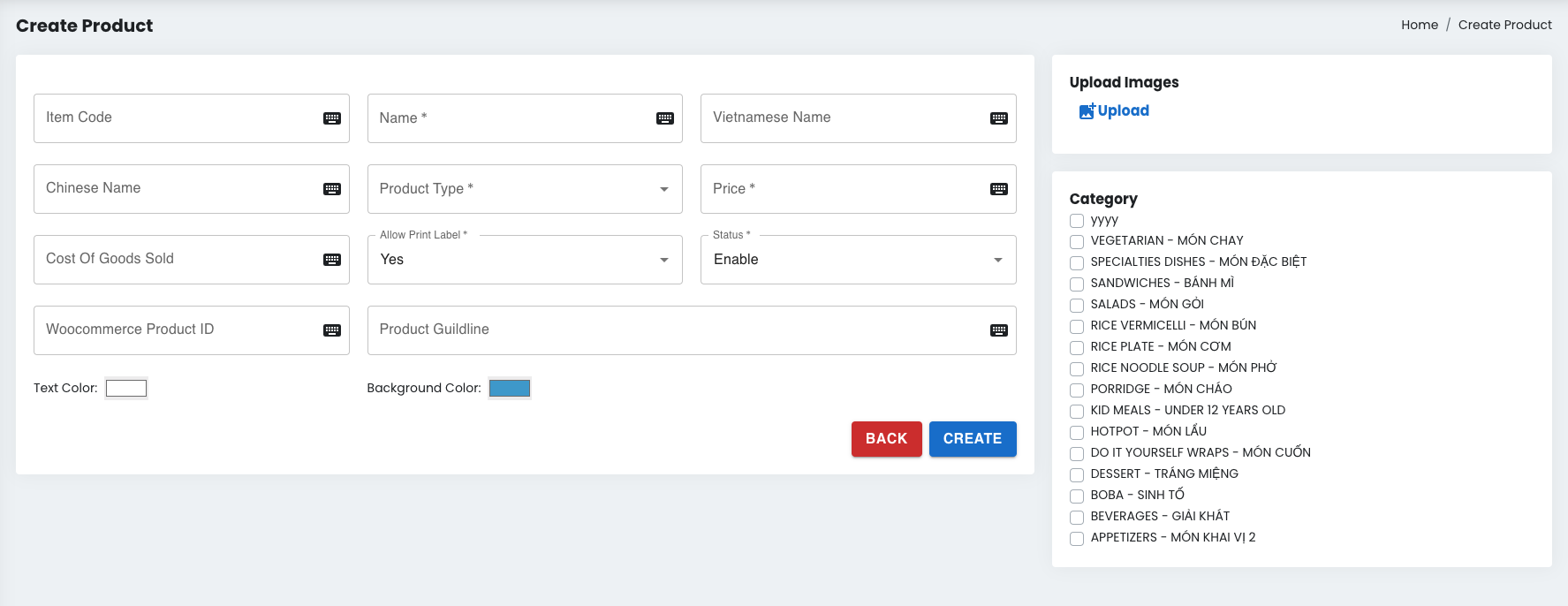Click keyboard icon in Chinese Name field
Image resolution: width=1568 pixels, height=606 pixels.
point(332,189)
